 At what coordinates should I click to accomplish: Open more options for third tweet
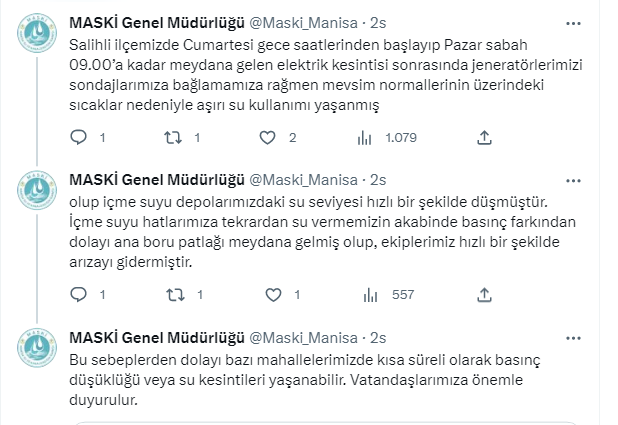point(573,338)
